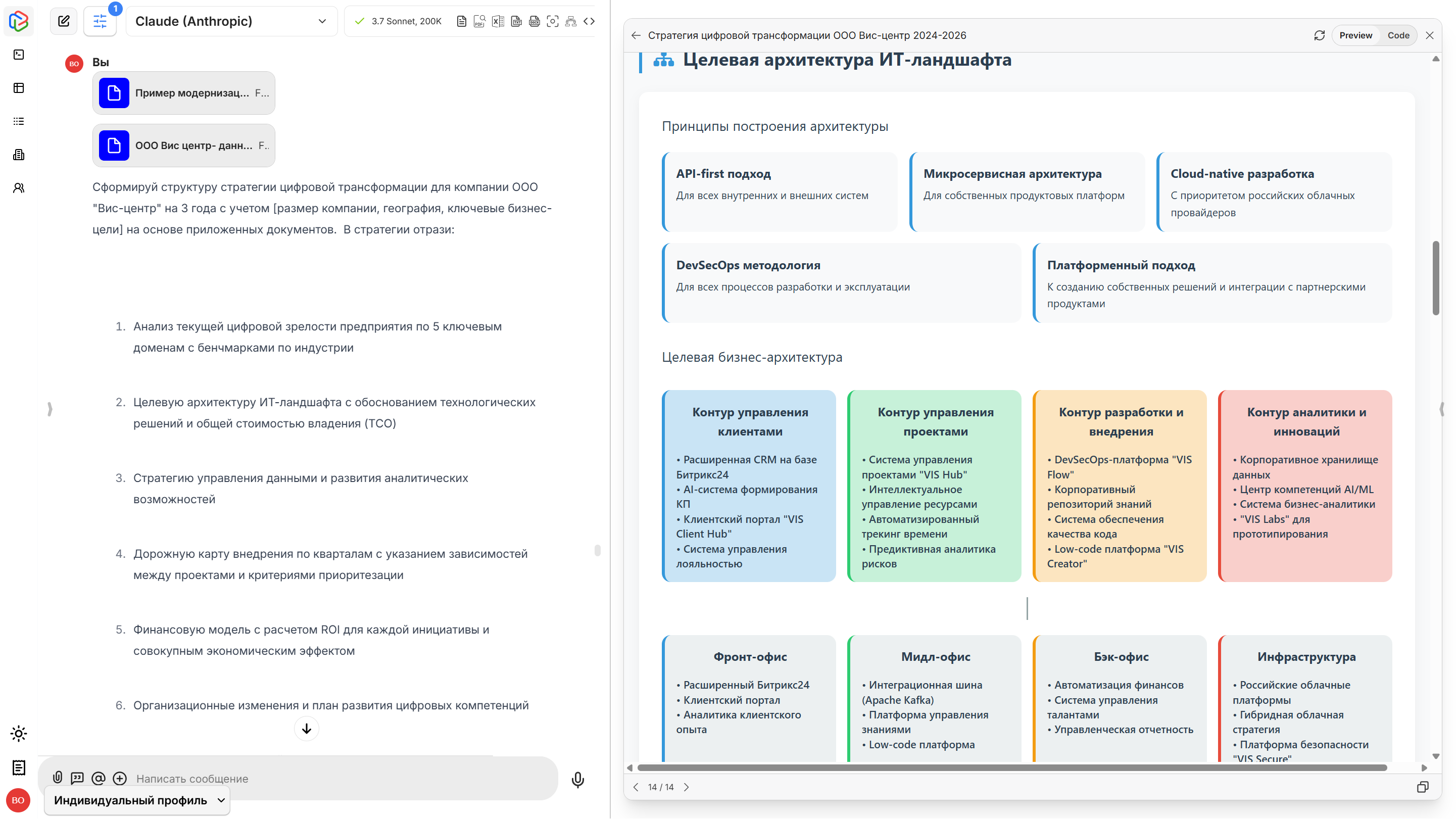
Task: Collapse the artifact panel with its right-edge handle
Action: click(1441, 409)
